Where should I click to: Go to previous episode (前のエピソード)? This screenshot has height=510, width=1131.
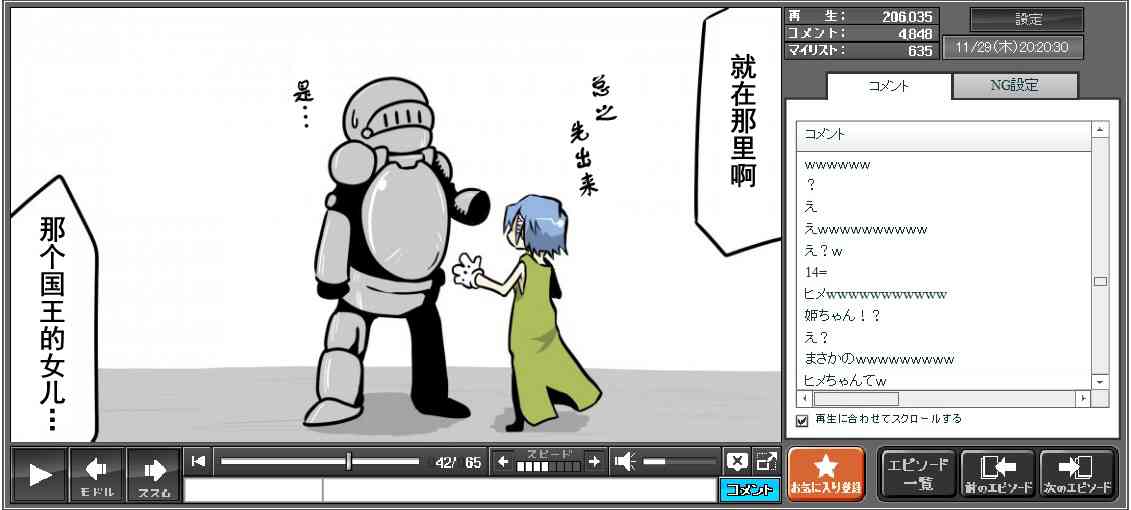(998, 473)
